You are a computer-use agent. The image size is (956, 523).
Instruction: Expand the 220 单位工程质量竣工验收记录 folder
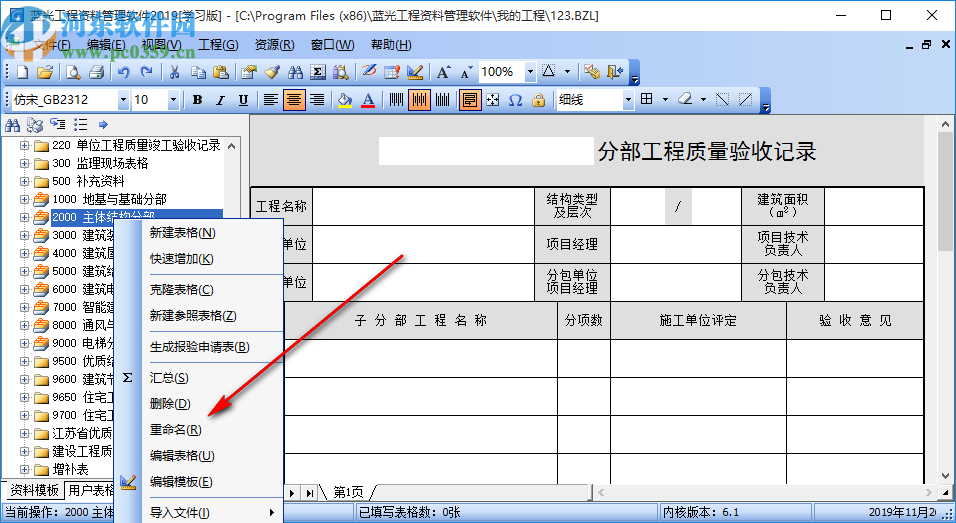[24, 145]
